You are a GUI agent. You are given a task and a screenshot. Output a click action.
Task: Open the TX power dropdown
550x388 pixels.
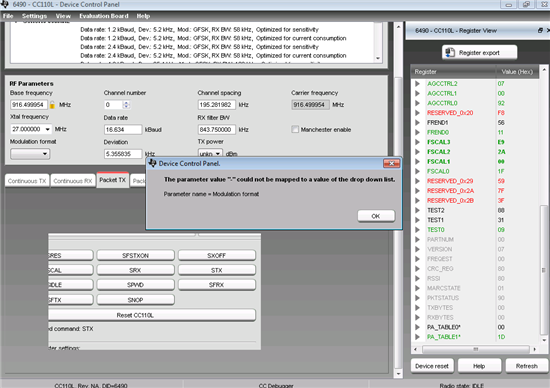coord(210,153)
